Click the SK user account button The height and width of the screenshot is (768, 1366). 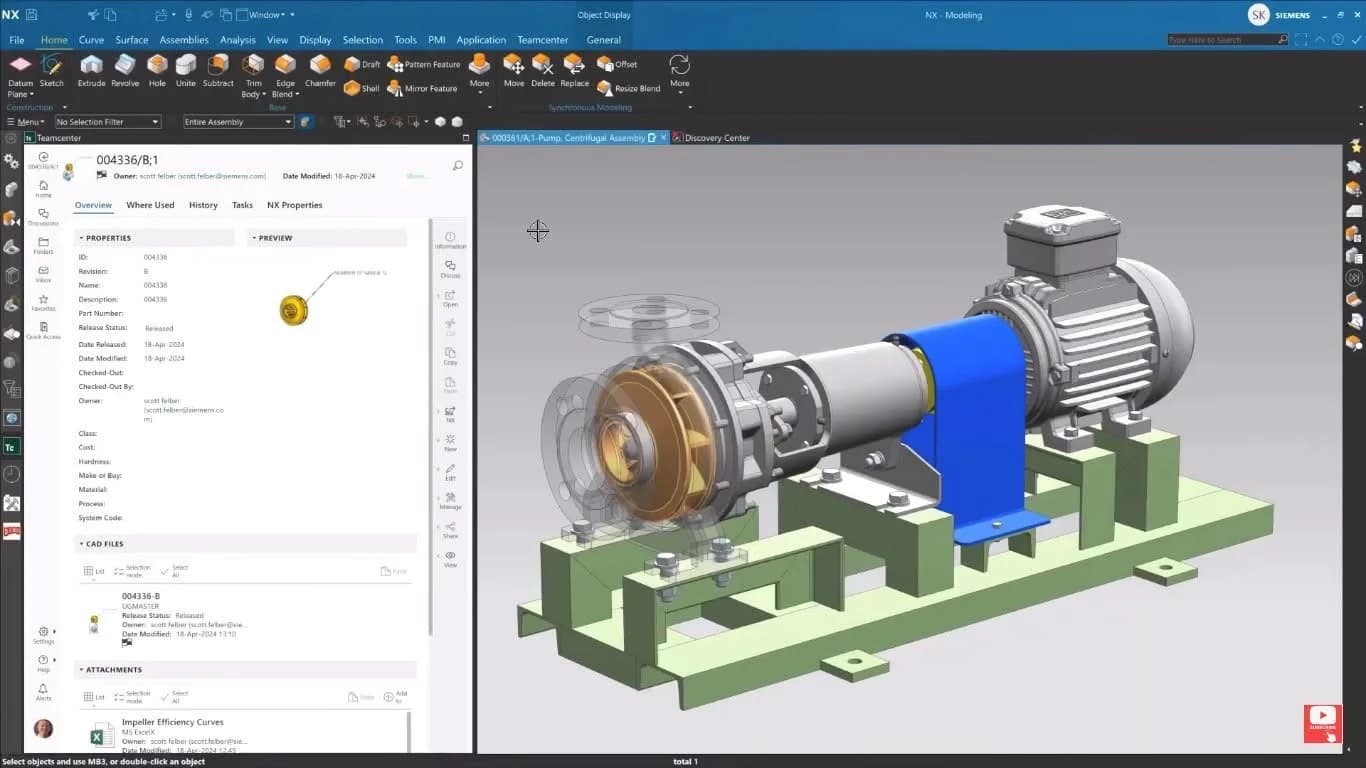click(x=1259, y=15)
